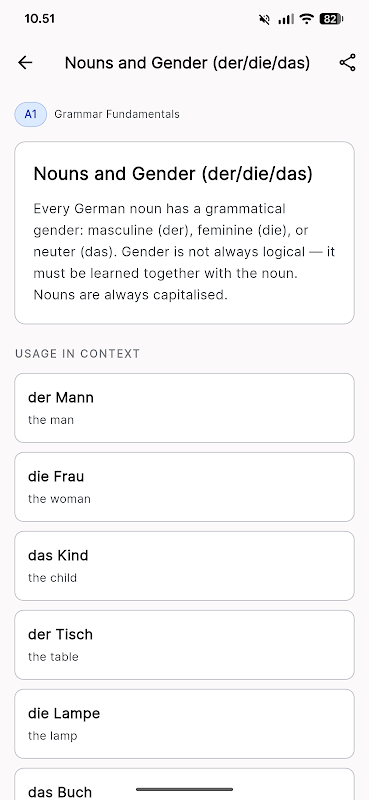The height and width of the screenshot is (800, 369).
Task: Tap the 'das Buch' example card
Action: click(184, 784)
